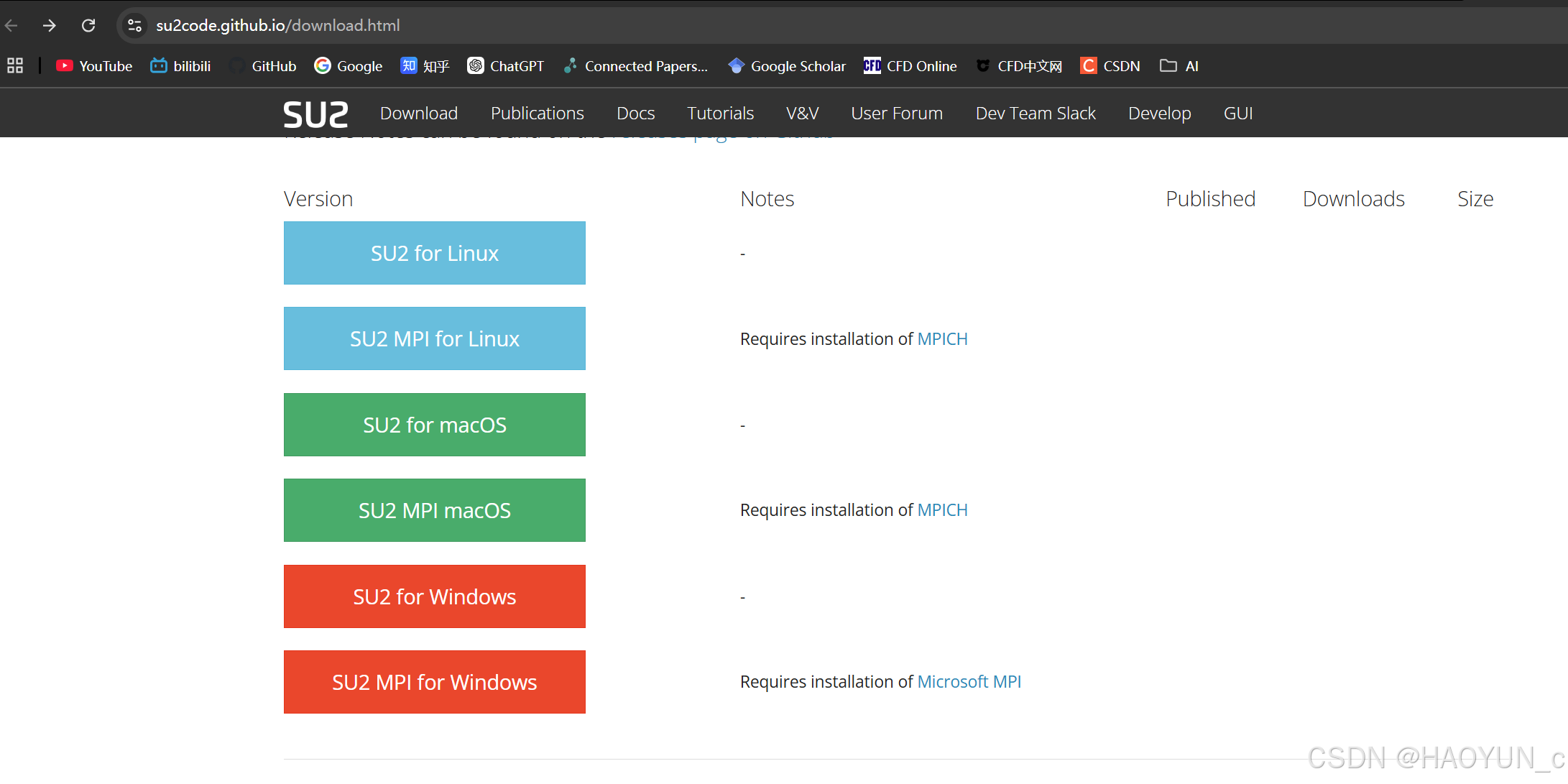
Task: Open the AI bookmarks folder
Action: pos(1179,66)
